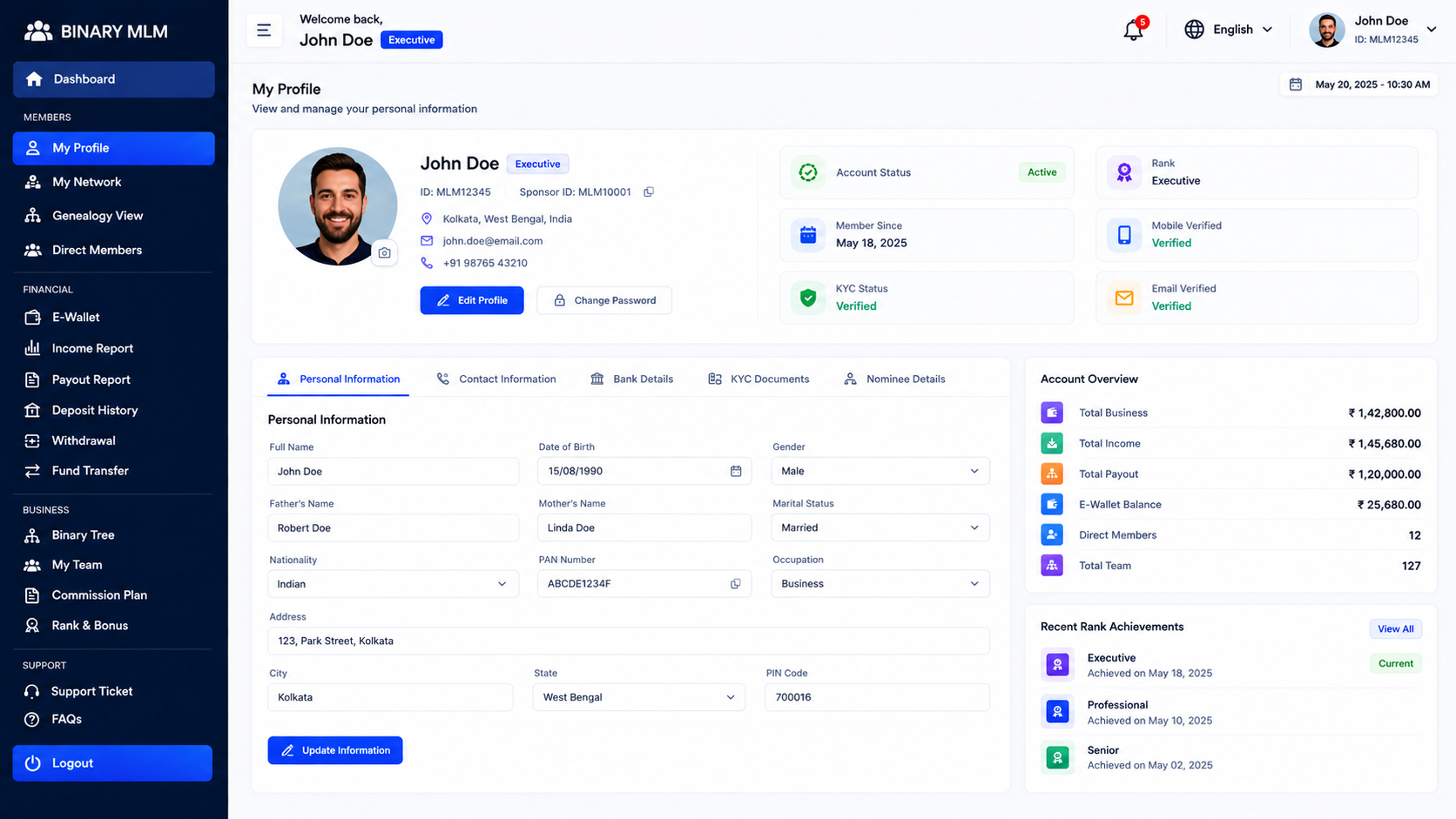
Task: Click the calendar icon beside current date
Action: pos(1296,84)
